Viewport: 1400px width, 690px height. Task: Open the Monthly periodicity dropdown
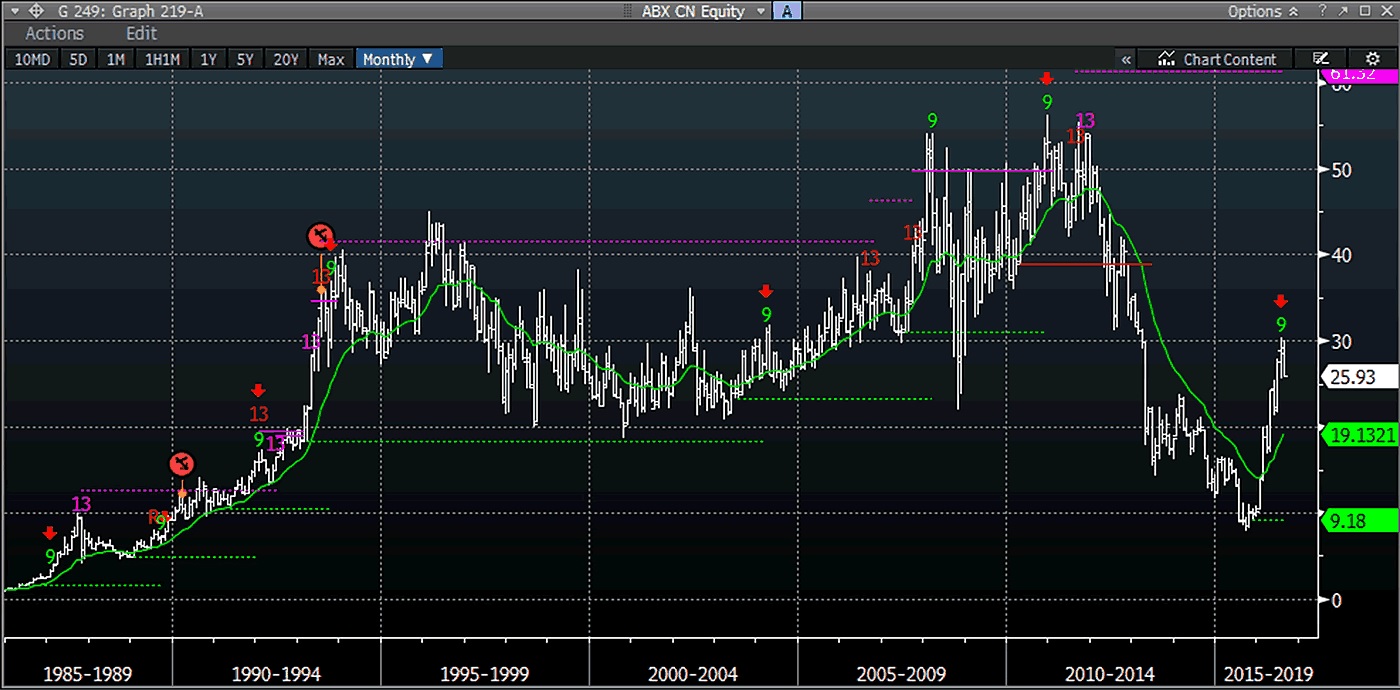tap(398, 59)
